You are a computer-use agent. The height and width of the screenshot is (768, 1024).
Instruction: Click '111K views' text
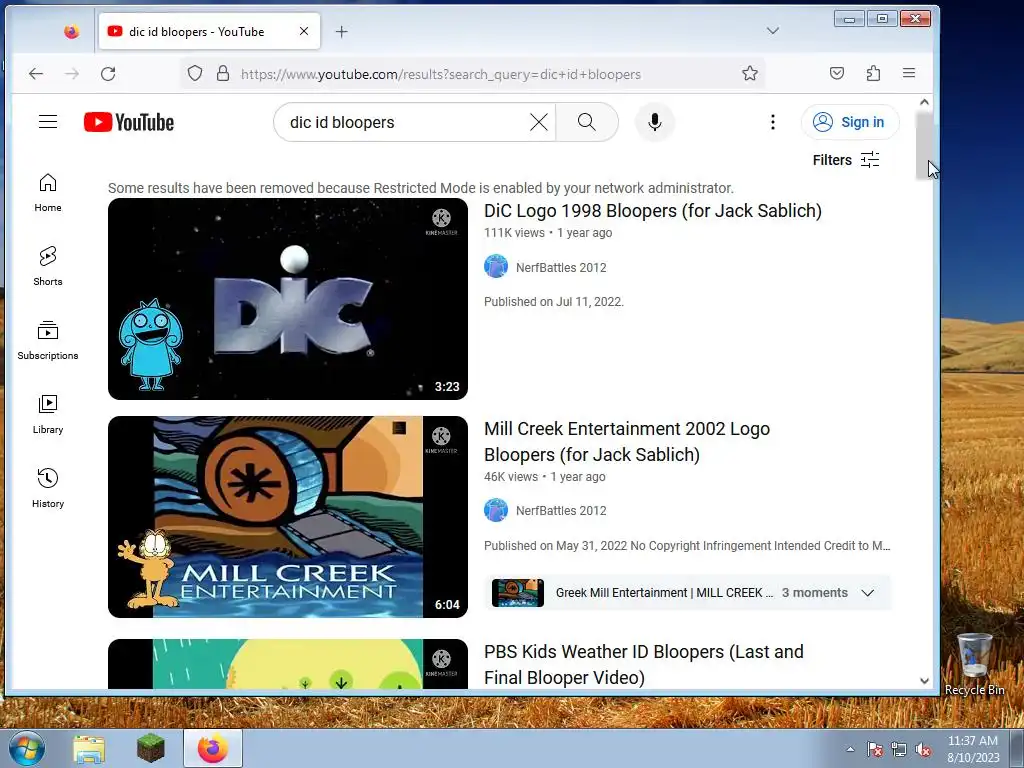click(514, 232)
